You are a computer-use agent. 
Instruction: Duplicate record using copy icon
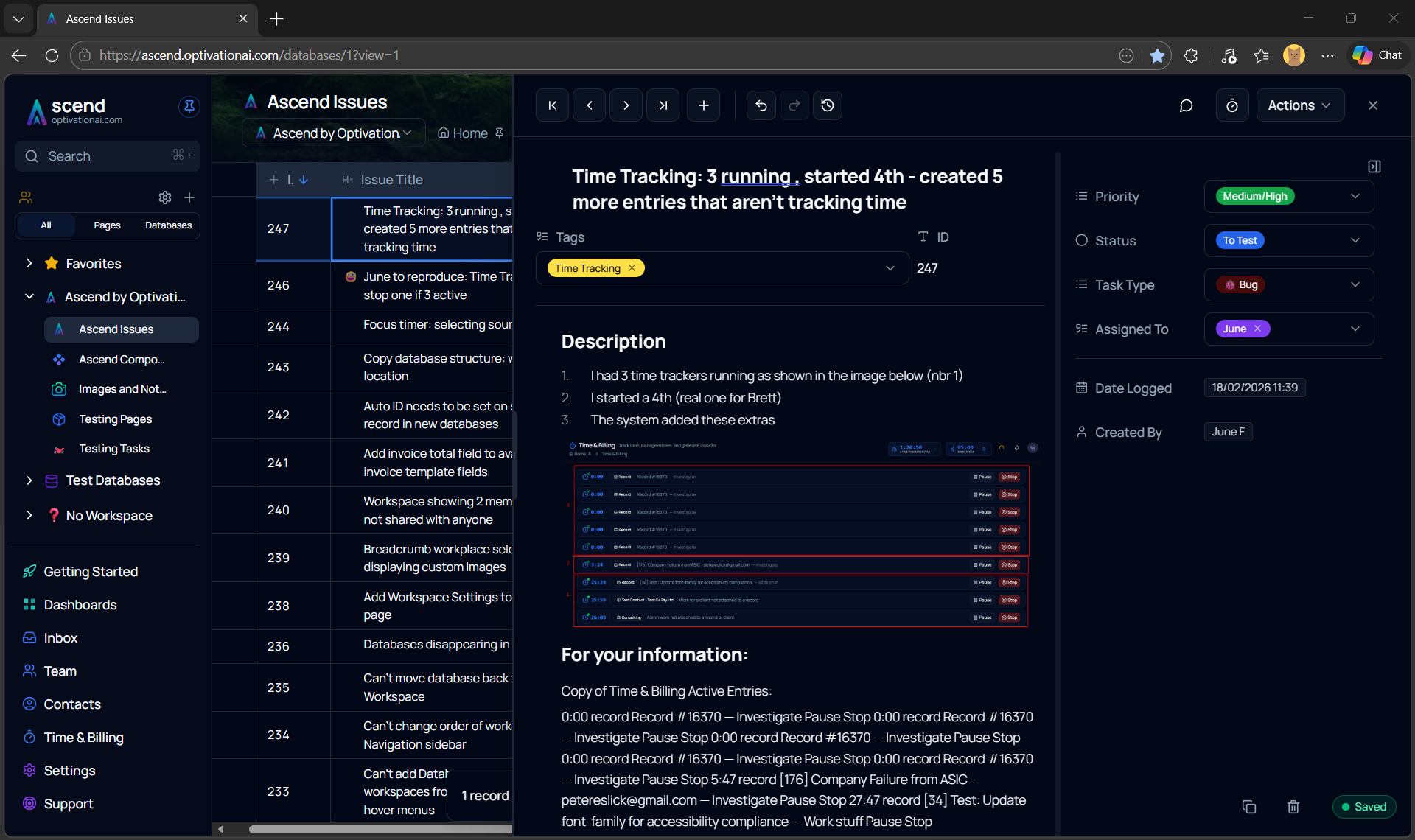click(1248, 807)
